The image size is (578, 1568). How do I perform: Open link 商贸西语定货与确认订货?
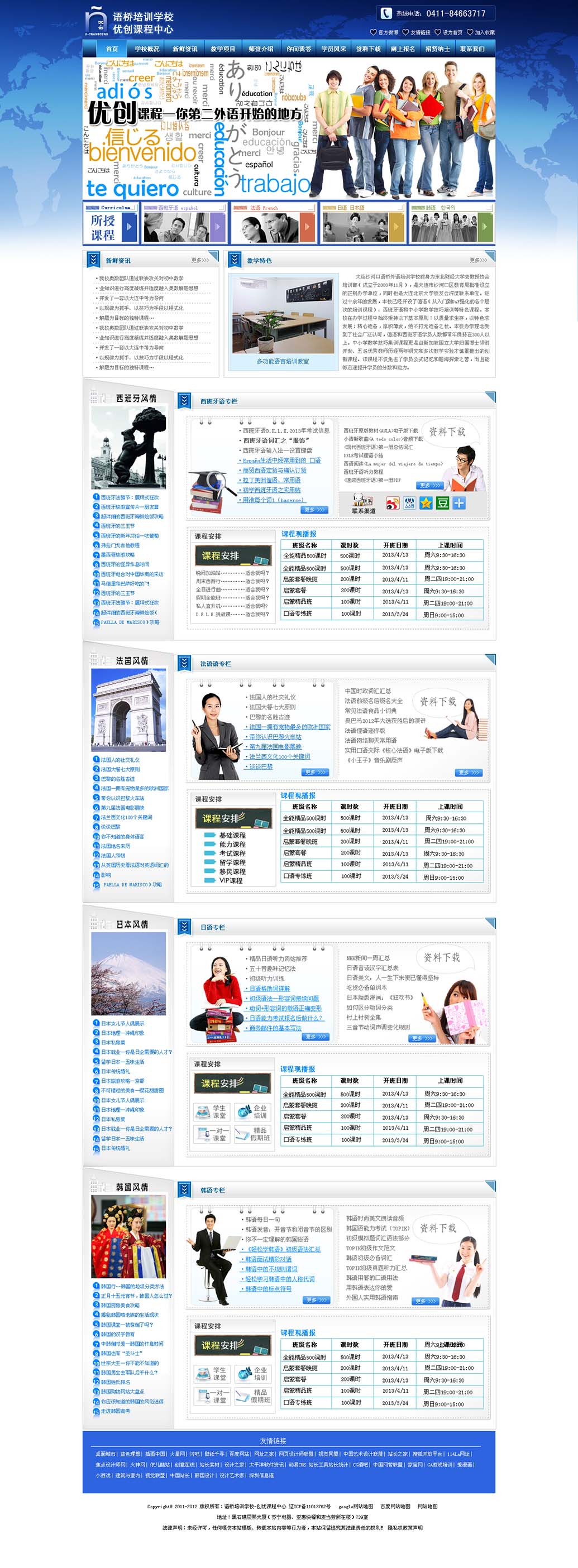tap(274, 470)
